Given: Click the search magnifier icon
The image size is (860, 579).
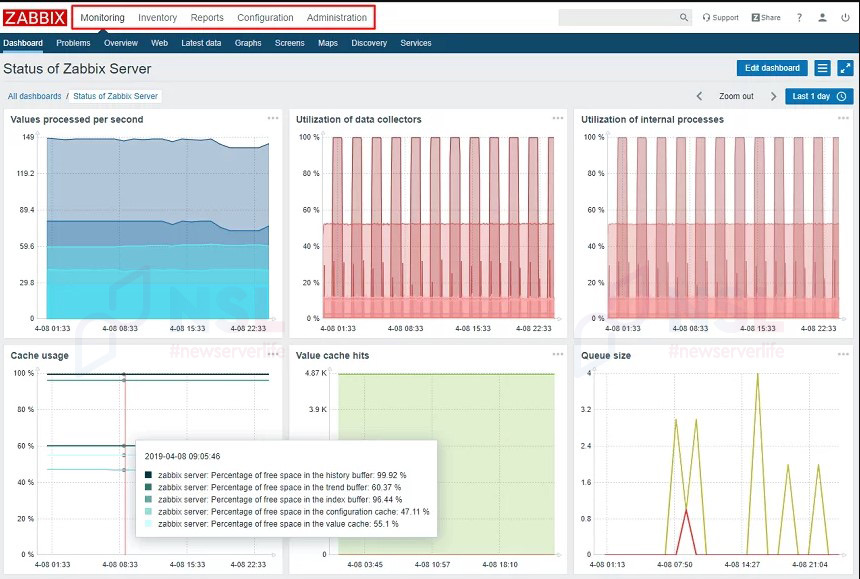Looking at the screenshot, I should click(x=683, y=18).
